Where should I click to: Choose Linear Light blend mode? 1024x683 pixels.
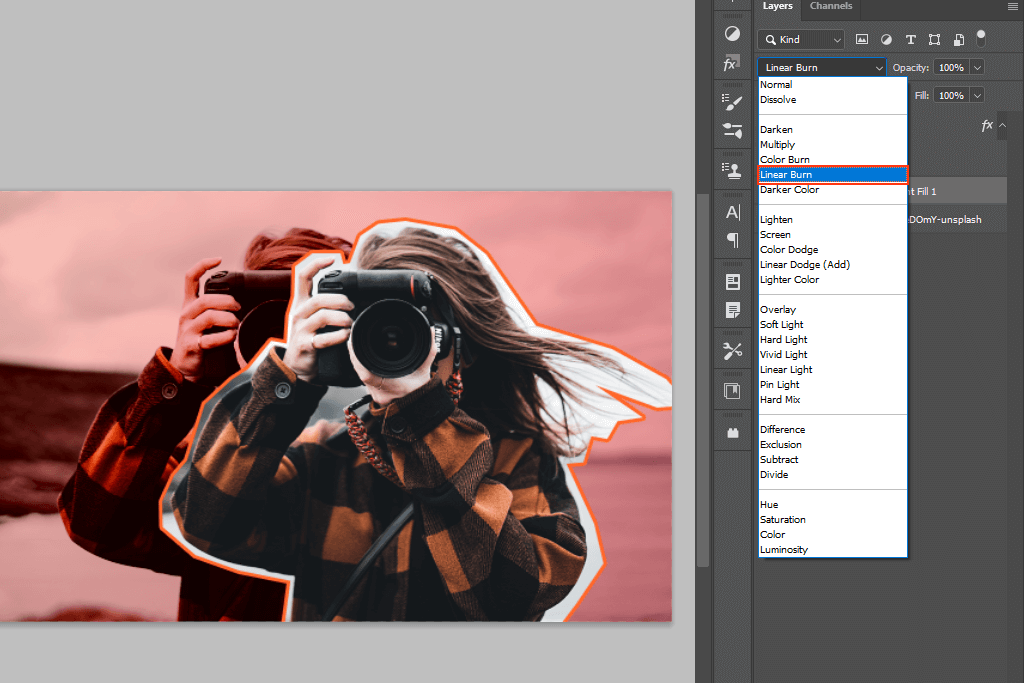(833, 370)
